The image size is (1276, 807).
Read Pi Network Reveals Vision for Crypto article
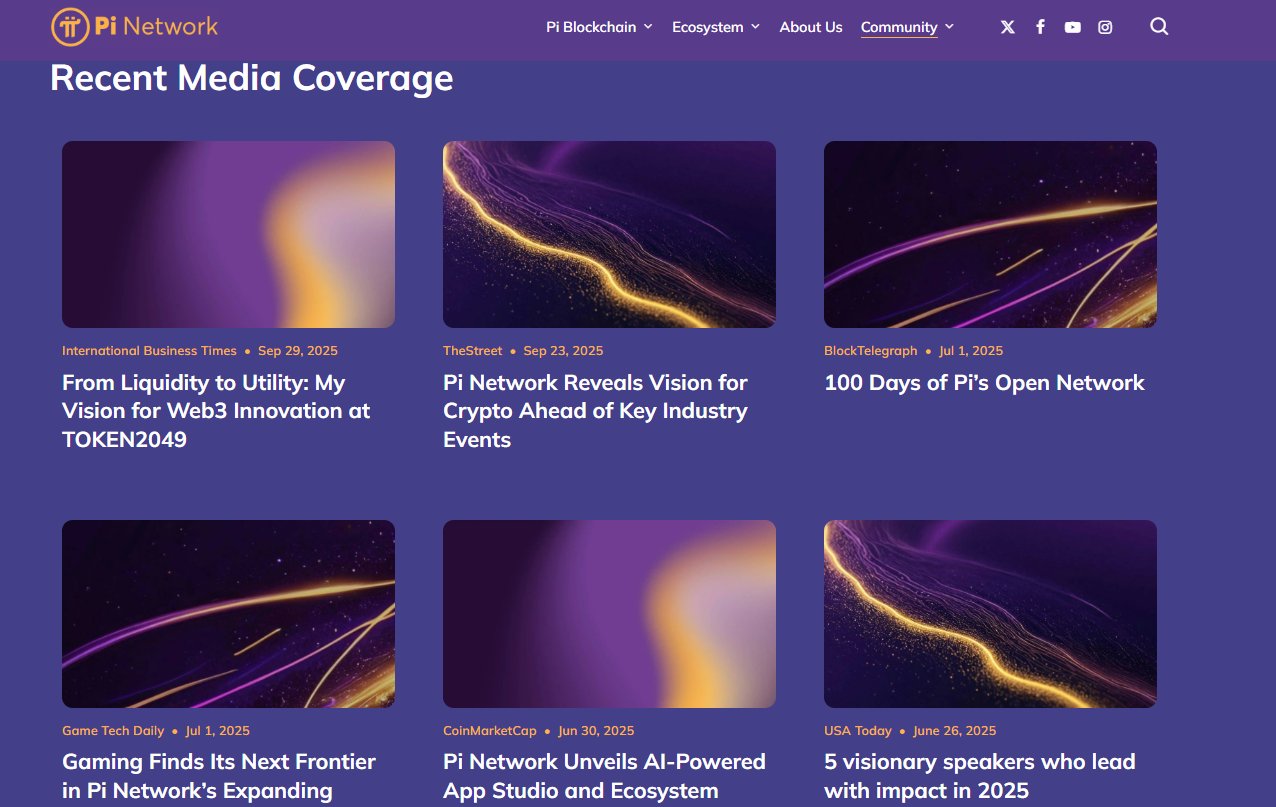[595, 411]
